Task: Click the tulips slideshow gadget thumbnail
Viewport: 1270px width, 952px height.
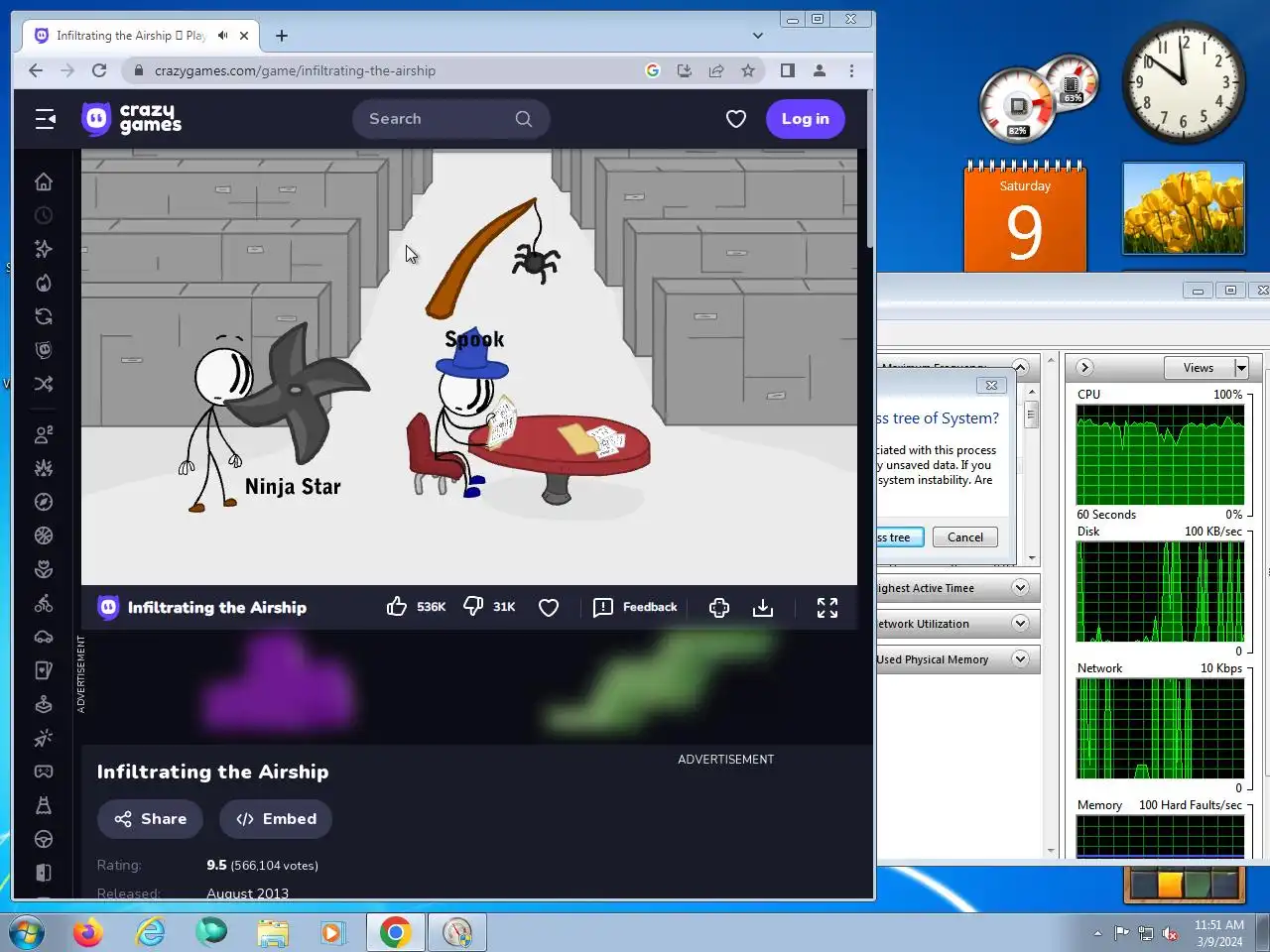Action: pyautogui.click(x=1183, y=209)
